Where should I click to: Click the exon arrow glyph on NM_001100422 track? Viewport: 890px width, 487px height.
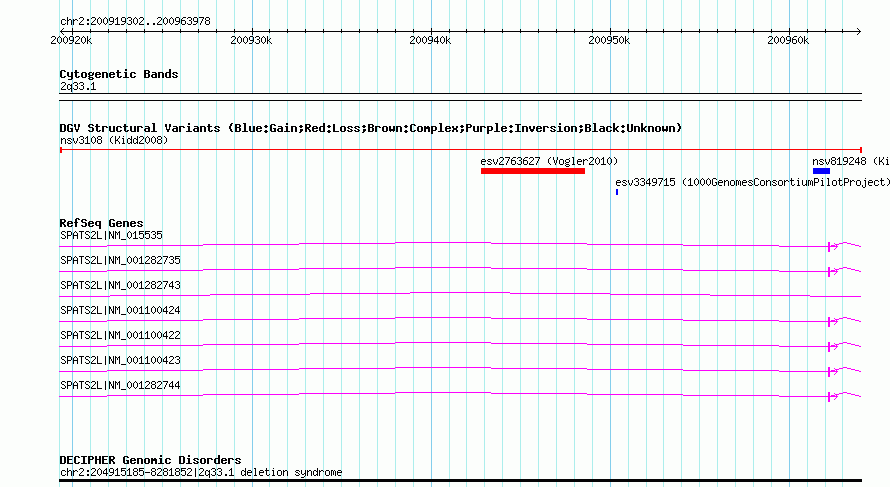833,346
